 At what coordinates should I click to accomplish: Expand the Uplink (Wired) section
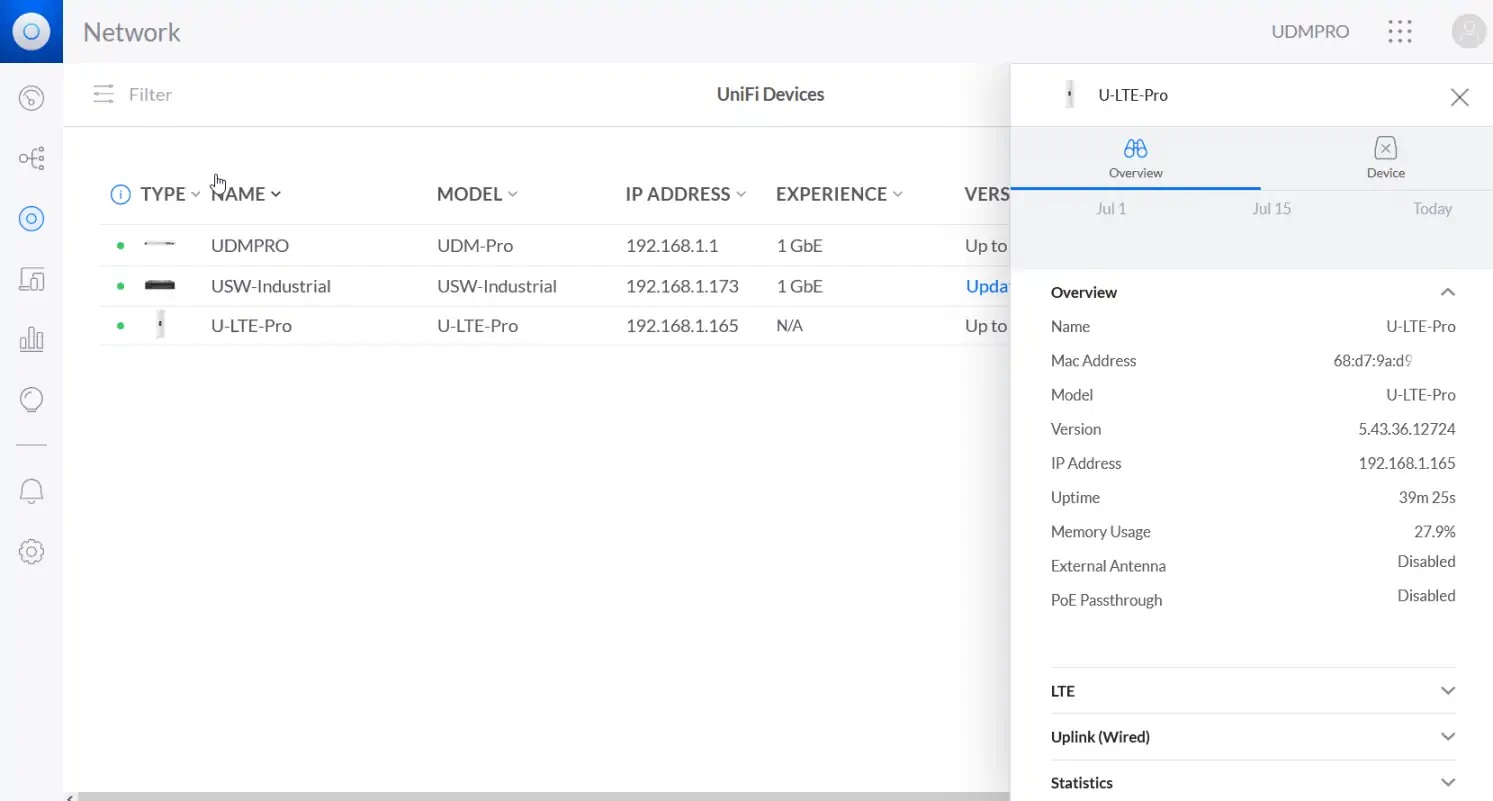(x=1447, y=737)
